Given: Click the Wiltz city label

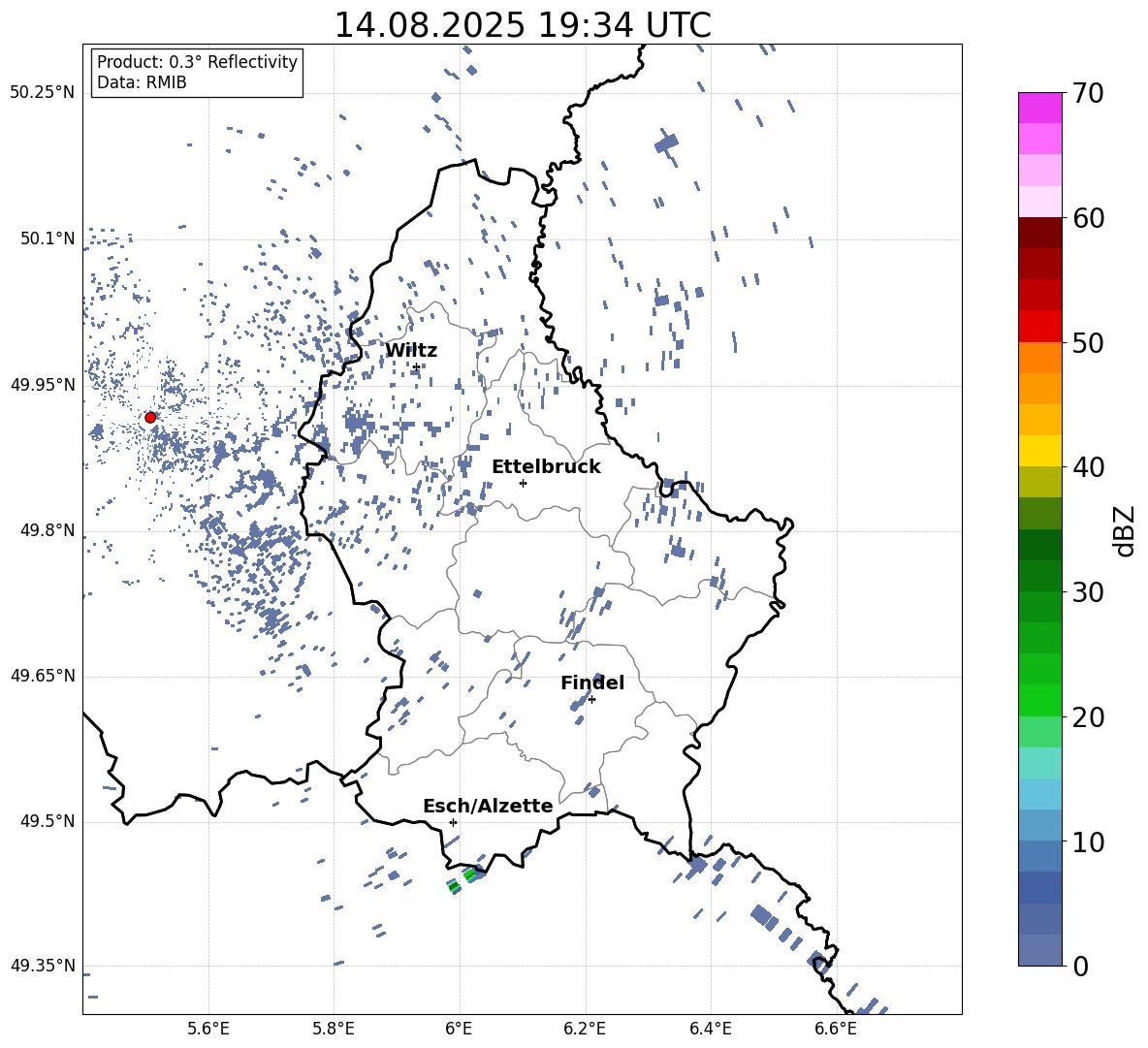Looking at the screenshot, I should pos(411,350).
